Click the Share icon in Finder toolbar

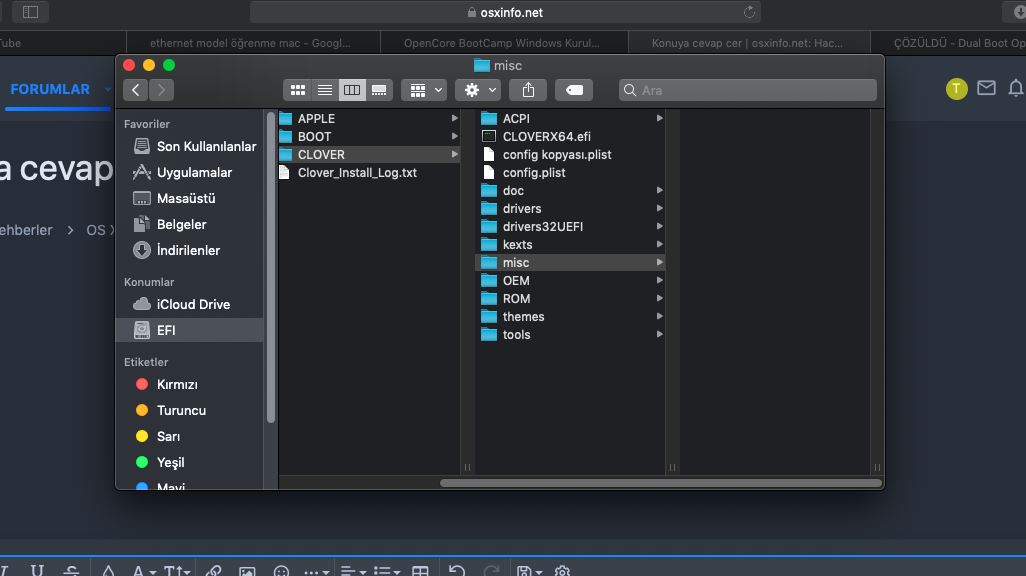point(528,90)
